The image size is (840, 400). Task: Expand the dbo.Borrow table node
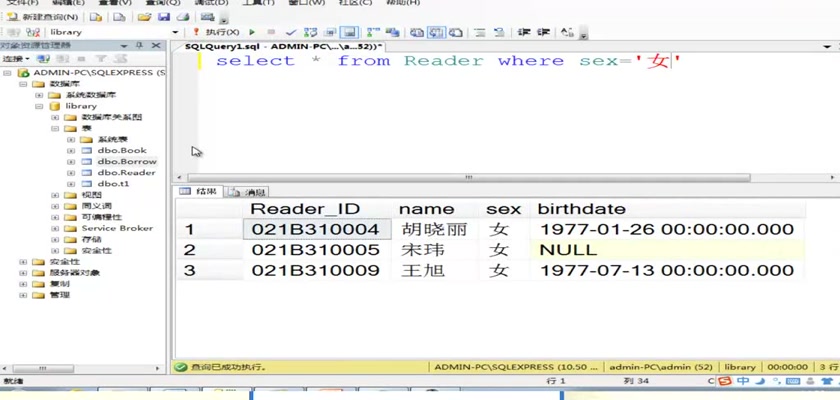pos(71,162)
